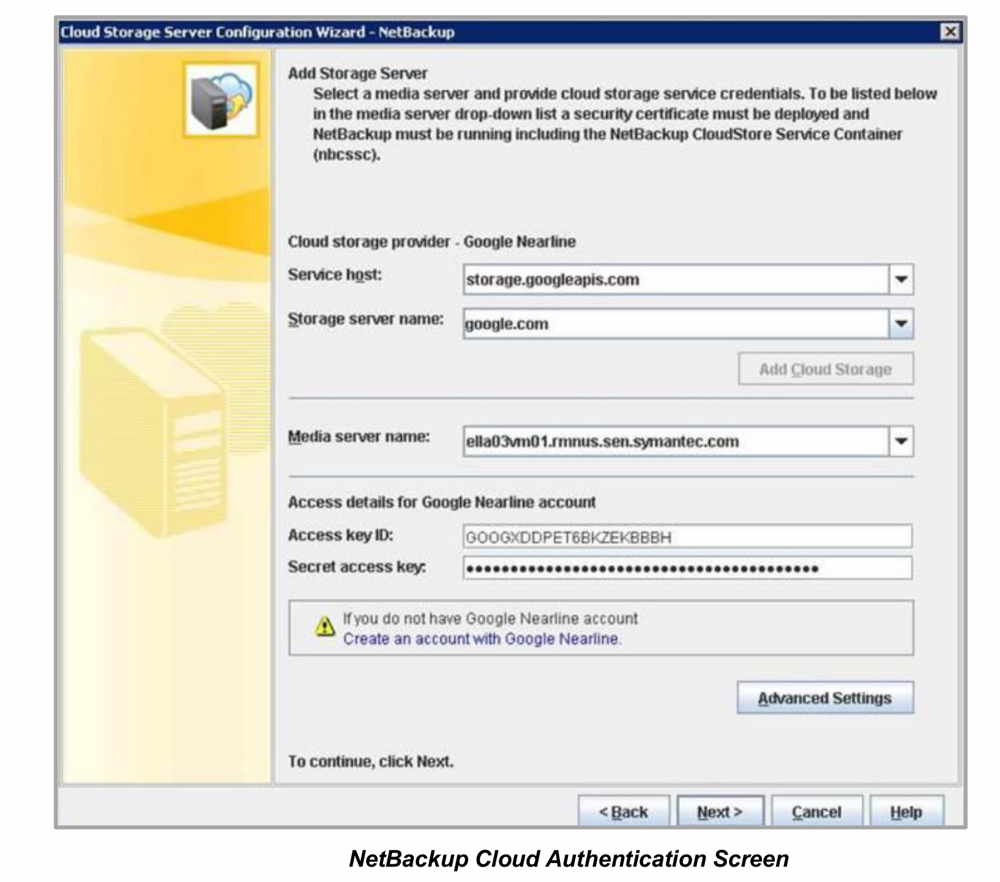Click the Secret access key password field
The width and height of the screenshot is (1000, 882).
(688, 568)
